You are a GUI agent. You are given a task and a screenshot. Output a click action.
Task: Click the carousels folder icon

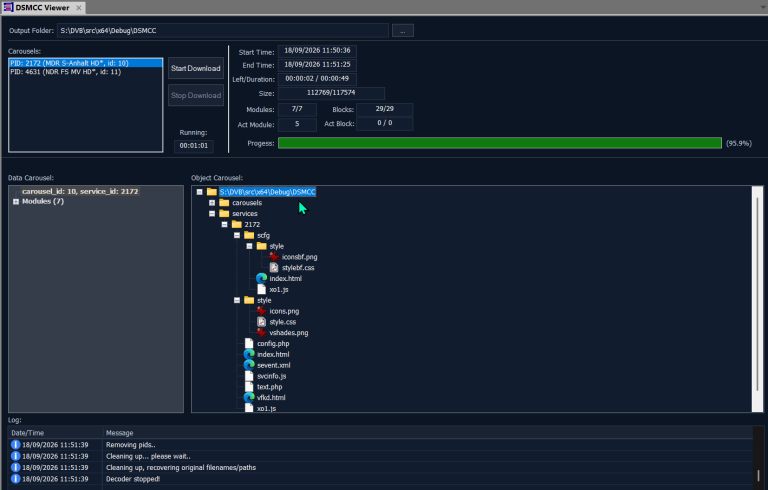(224, 202)
